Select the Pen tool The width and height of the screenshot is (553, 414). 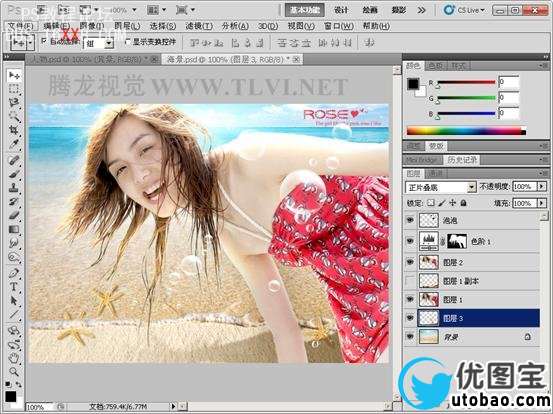click(x=14, y=273)
